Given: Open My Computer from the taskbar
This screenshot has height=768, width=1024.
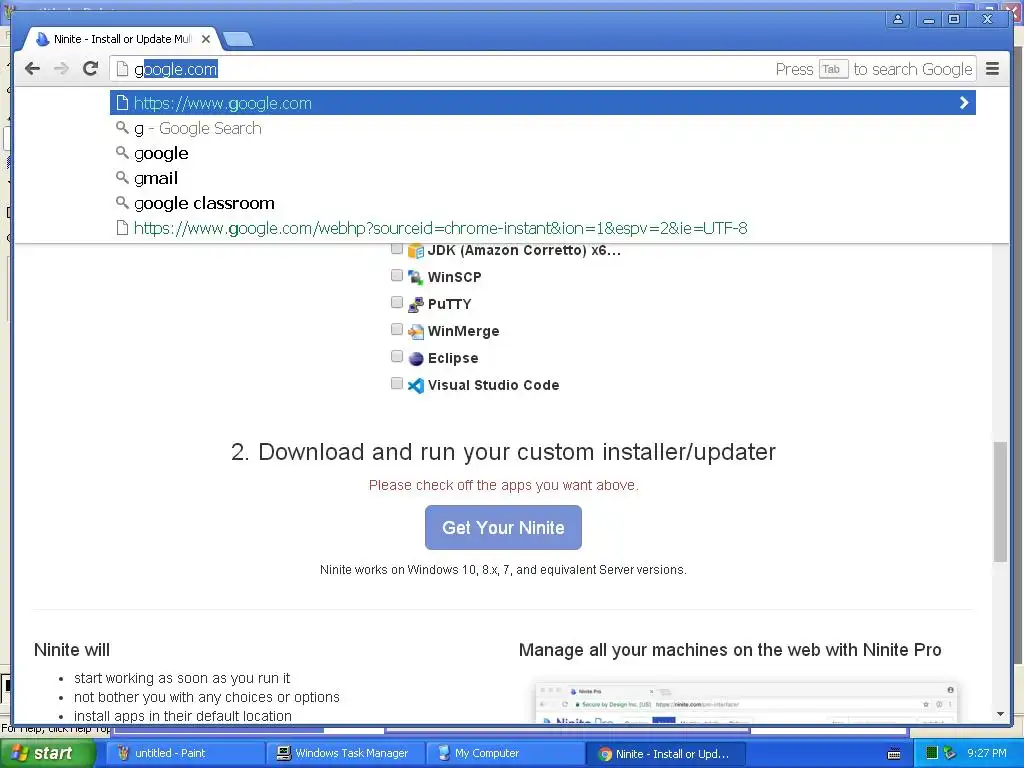Looking at the screenshot, I should [x=505, y=754].
